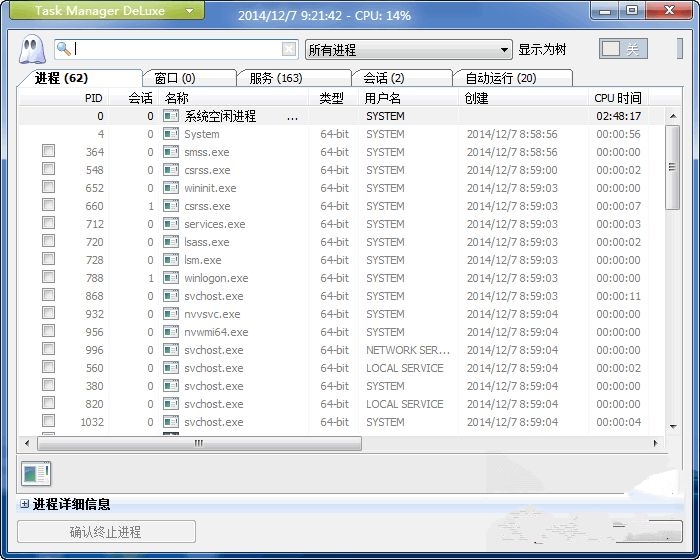Select the 2014/12/7 8:59:00 created cell
The height and width of the screenshot is (560, 700).
[512, 170]
